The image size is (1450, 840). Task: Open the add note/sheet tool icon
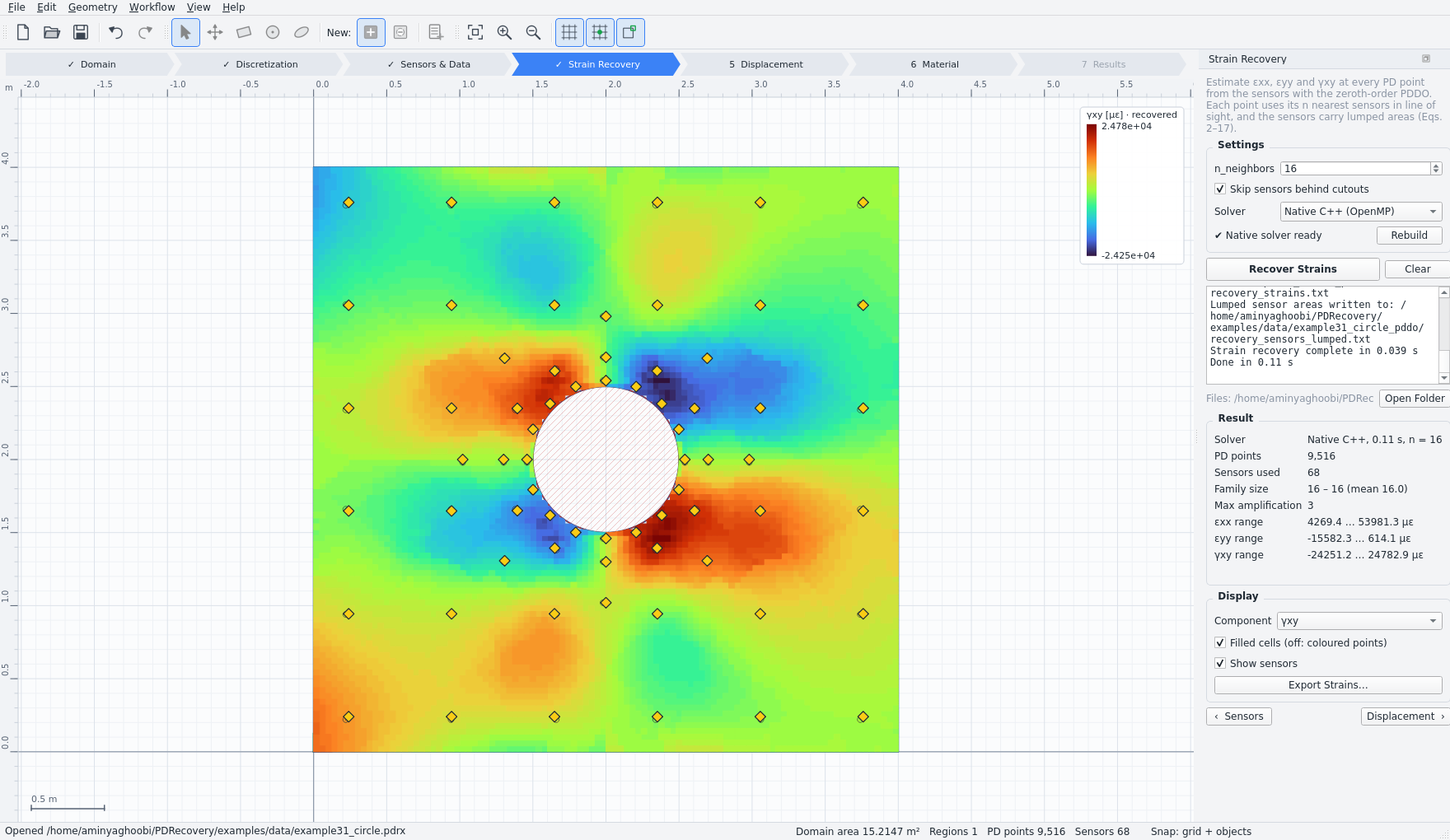click(436, 32)
